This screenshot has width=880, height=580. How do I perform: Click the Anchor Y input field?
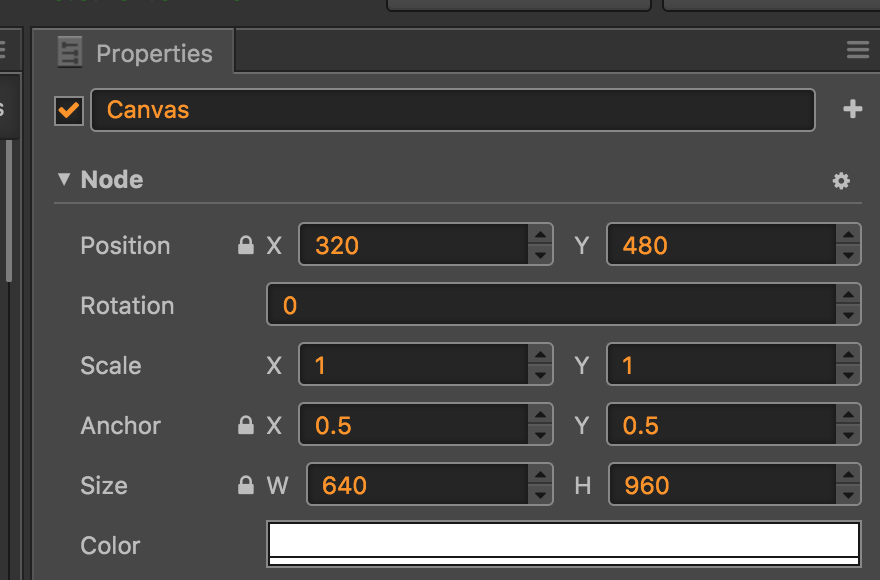(720, 426)
